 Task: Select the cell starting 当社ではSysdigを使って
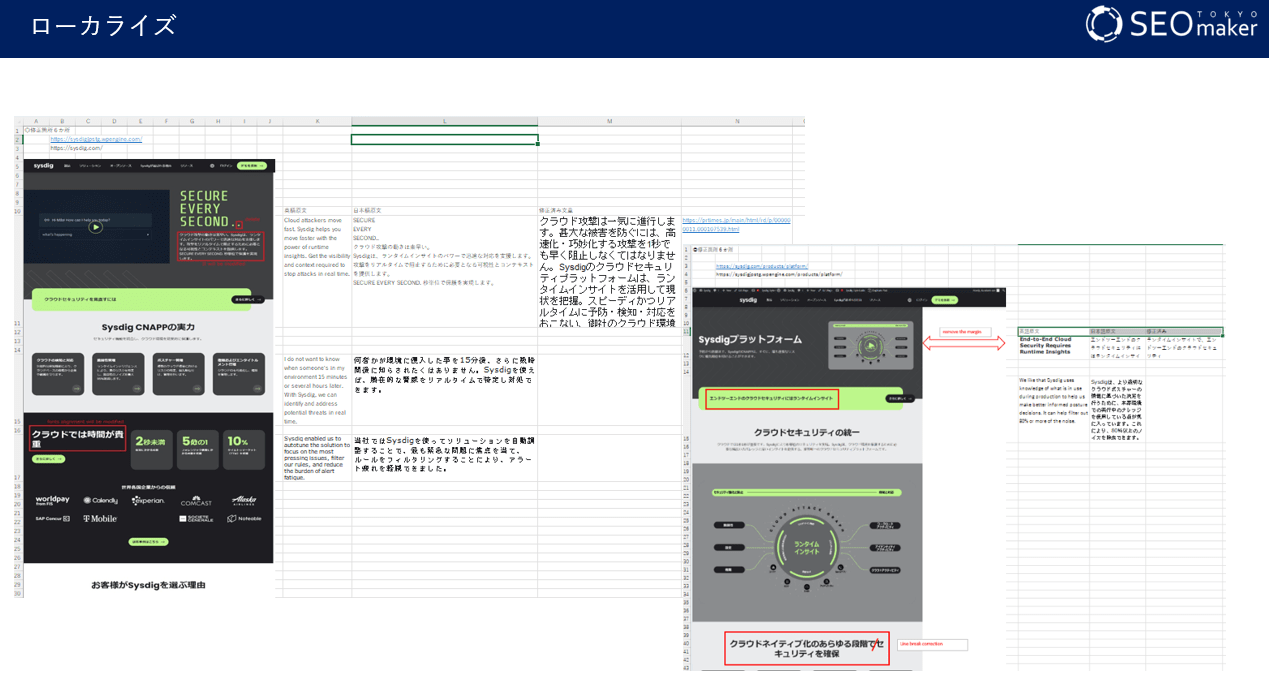pyautogui.click(x=444, y=457)
